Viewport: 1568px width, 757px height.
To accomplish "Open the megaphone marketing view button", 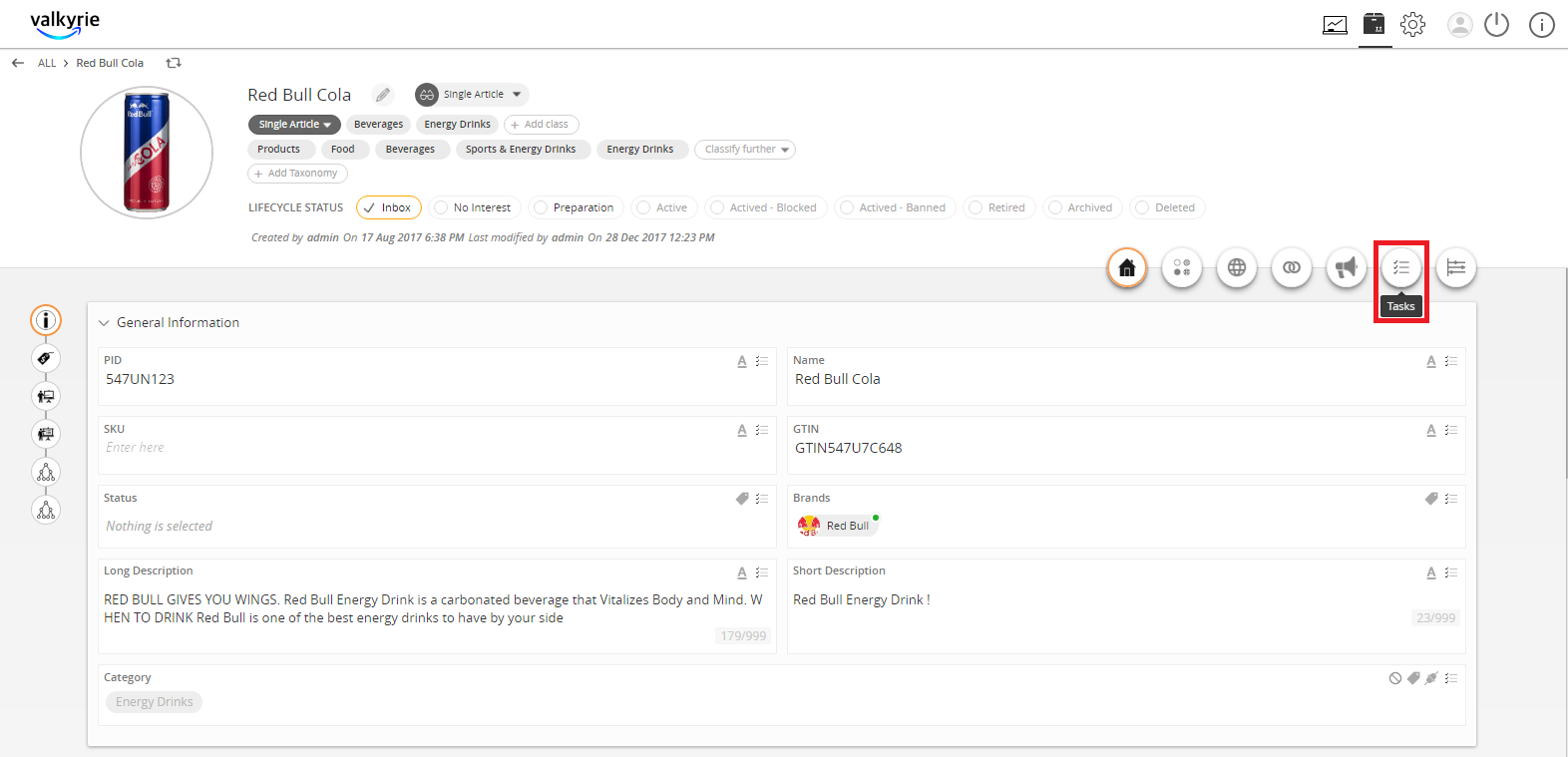I will (x=1347, y=267).
